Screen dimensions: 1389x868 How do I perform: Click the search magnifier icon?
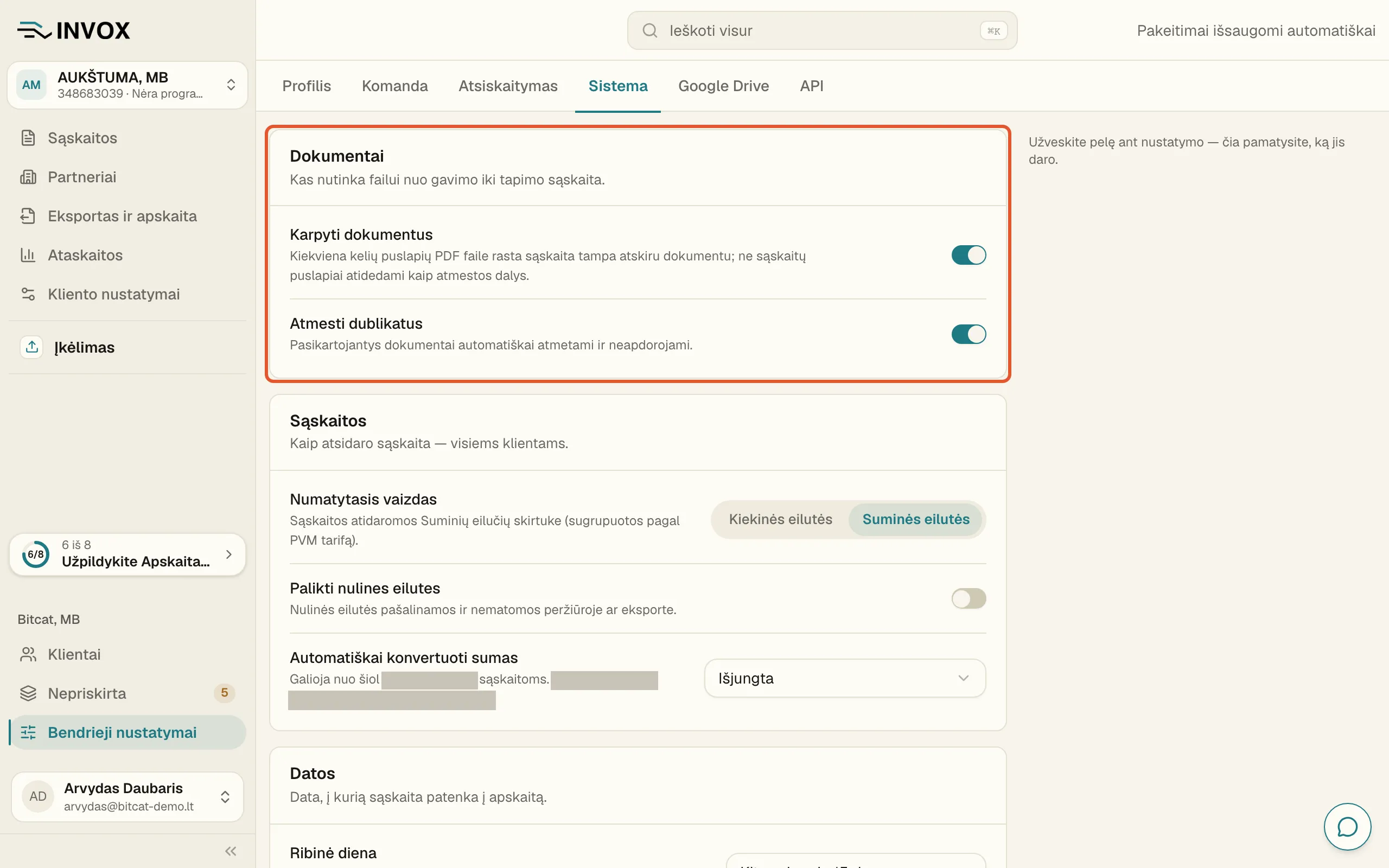[649, 30]
